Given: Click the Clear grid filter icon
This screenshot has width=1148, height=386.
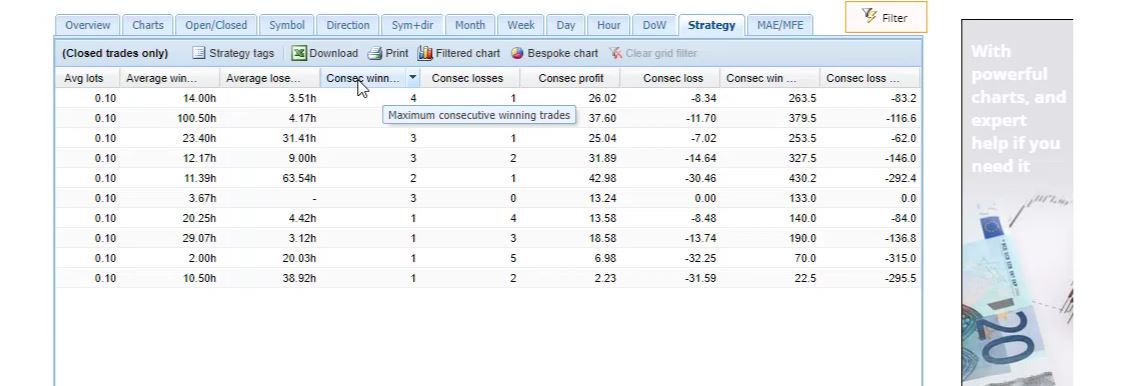Looking at the screenshot, I should (616, 53).
